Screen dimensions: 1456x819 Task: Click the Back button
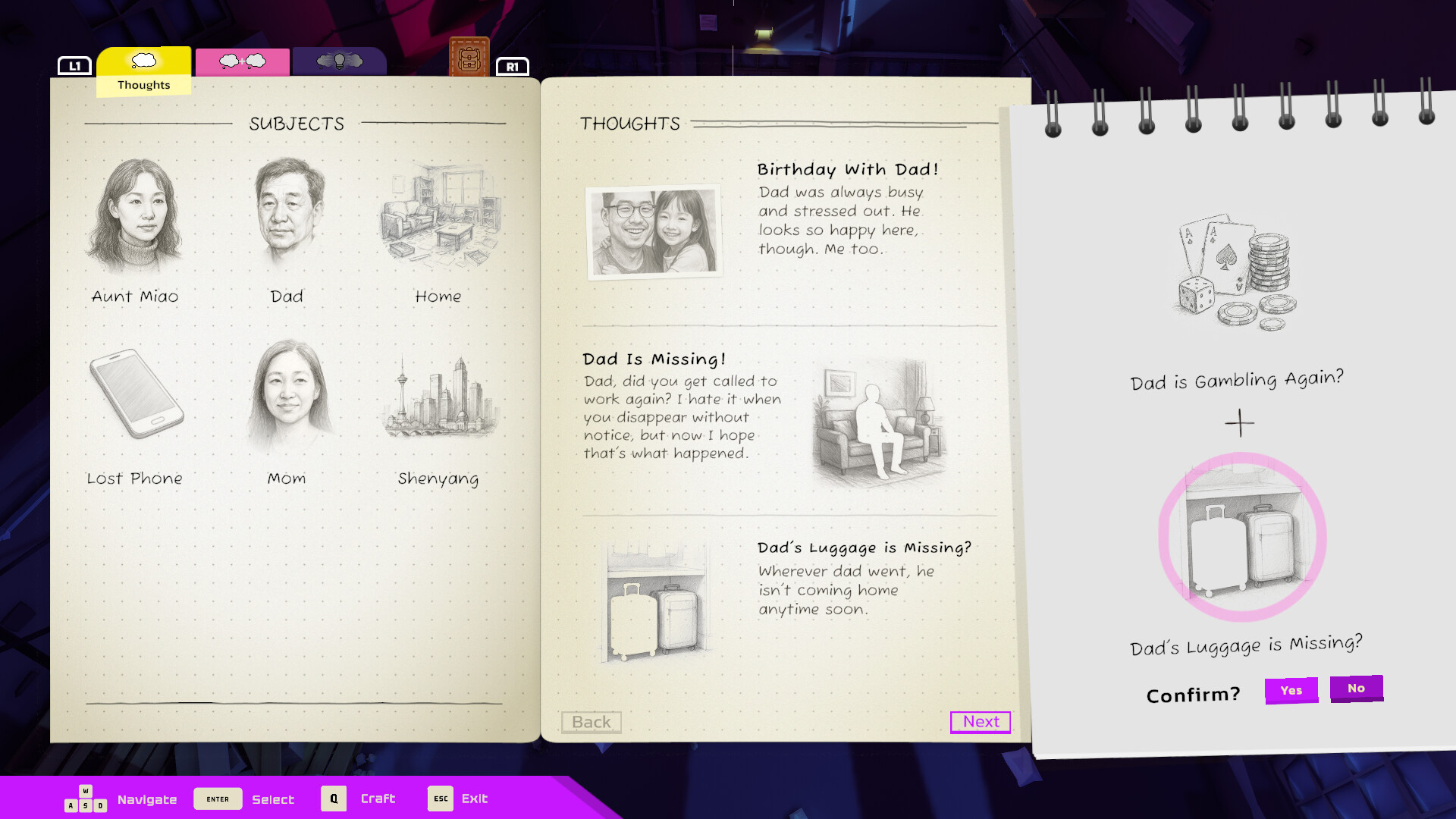(x=591, y=723)
